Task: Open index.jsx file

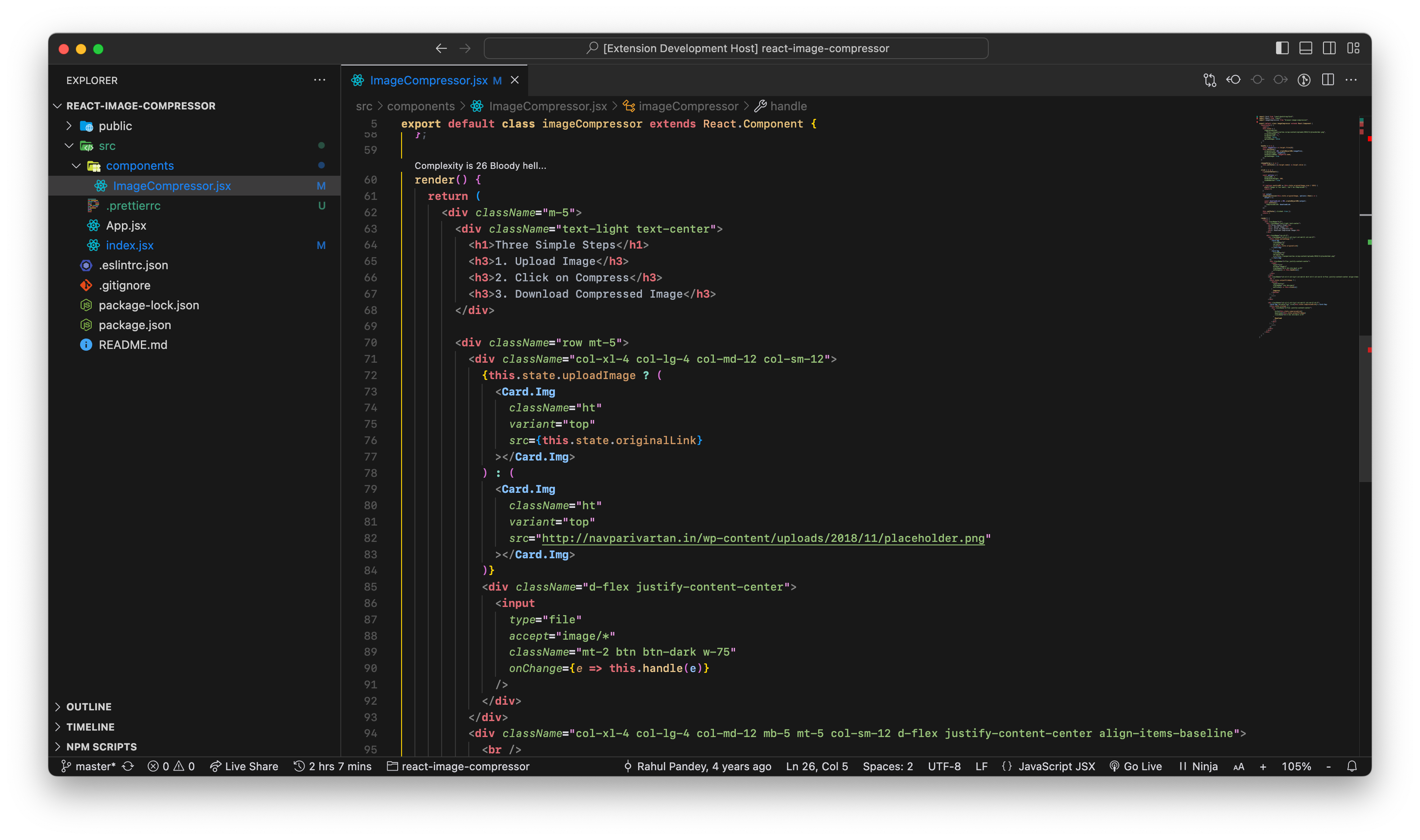Action: (x=194, y=245)
